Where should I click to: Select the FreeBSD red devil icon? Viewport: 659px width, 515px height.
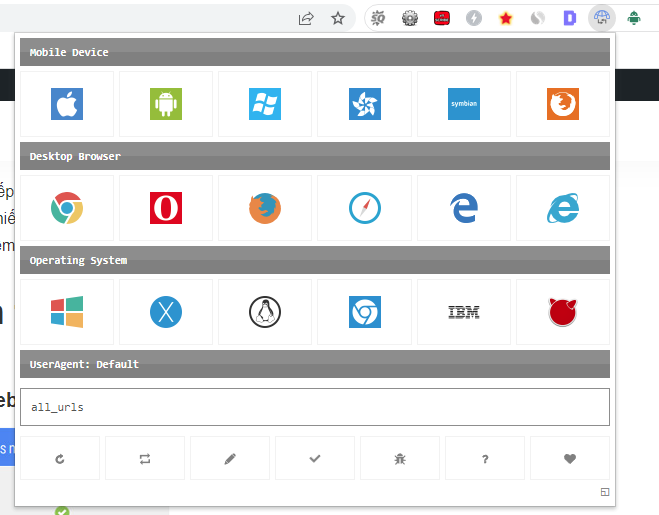[x=563, y=312]
